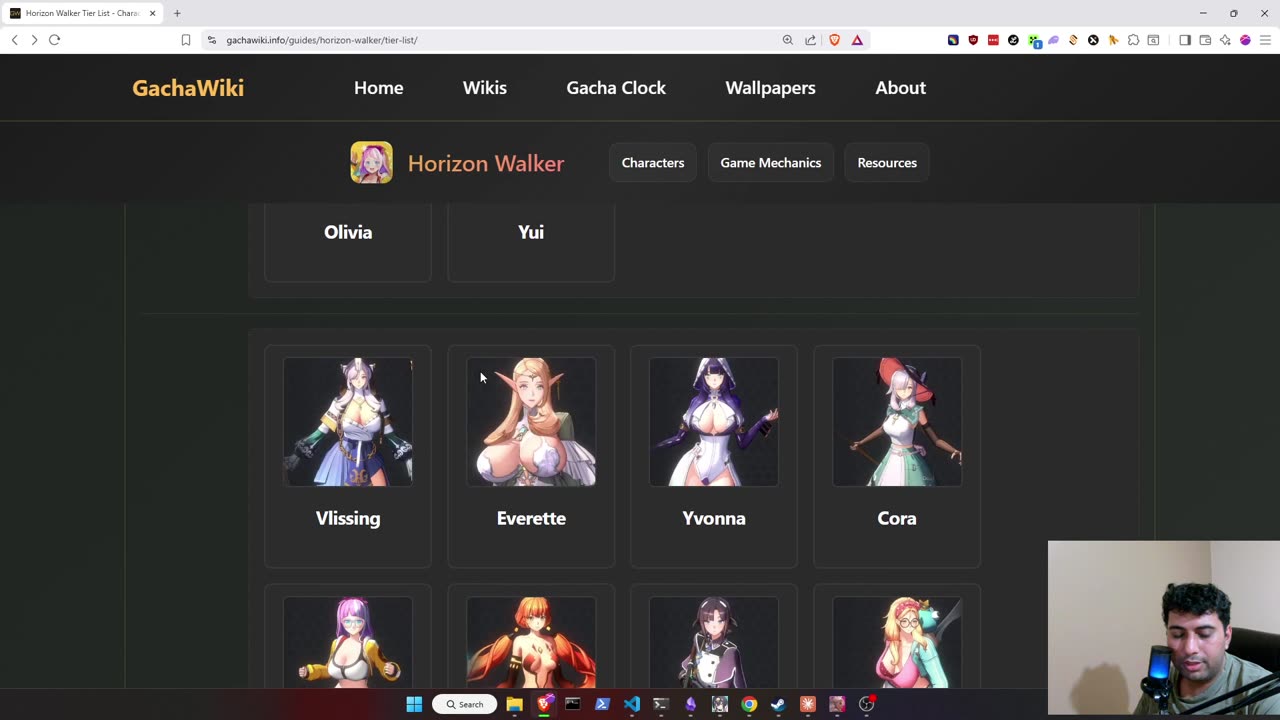Image resolution: width=1280 pixels, height=720 pixels.
Task: Open Windows Start menu
Action: pos(414,704)
